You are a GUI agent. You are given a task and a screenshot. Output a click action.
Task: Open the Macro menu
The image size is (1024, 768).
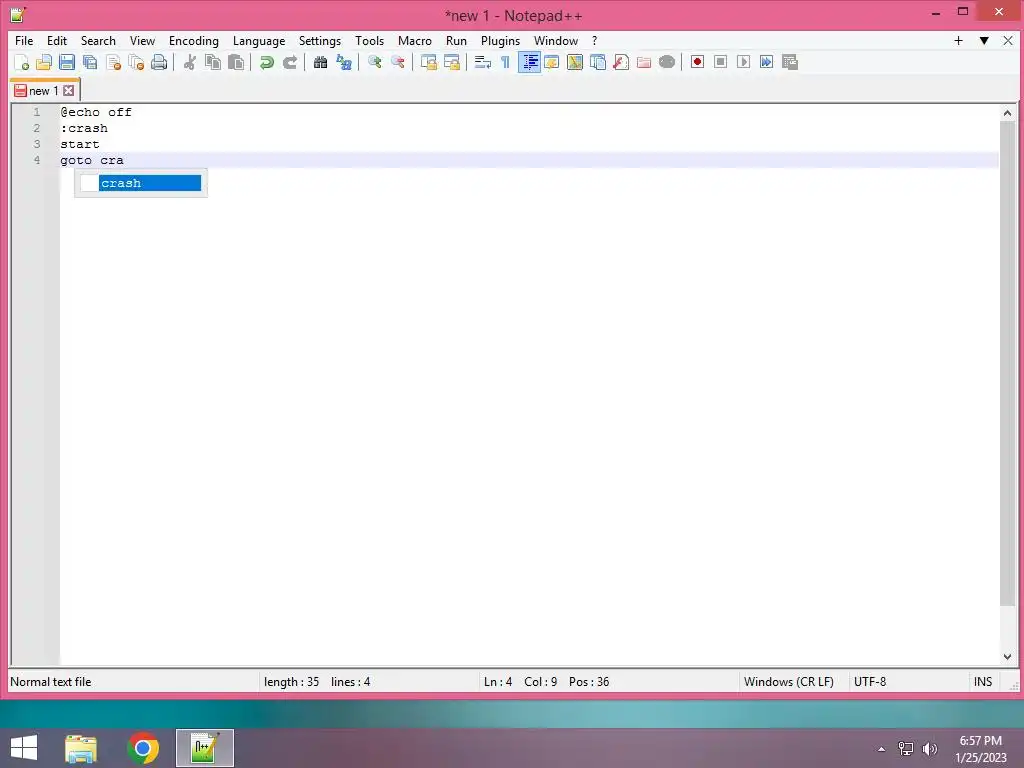click(415, 40)
